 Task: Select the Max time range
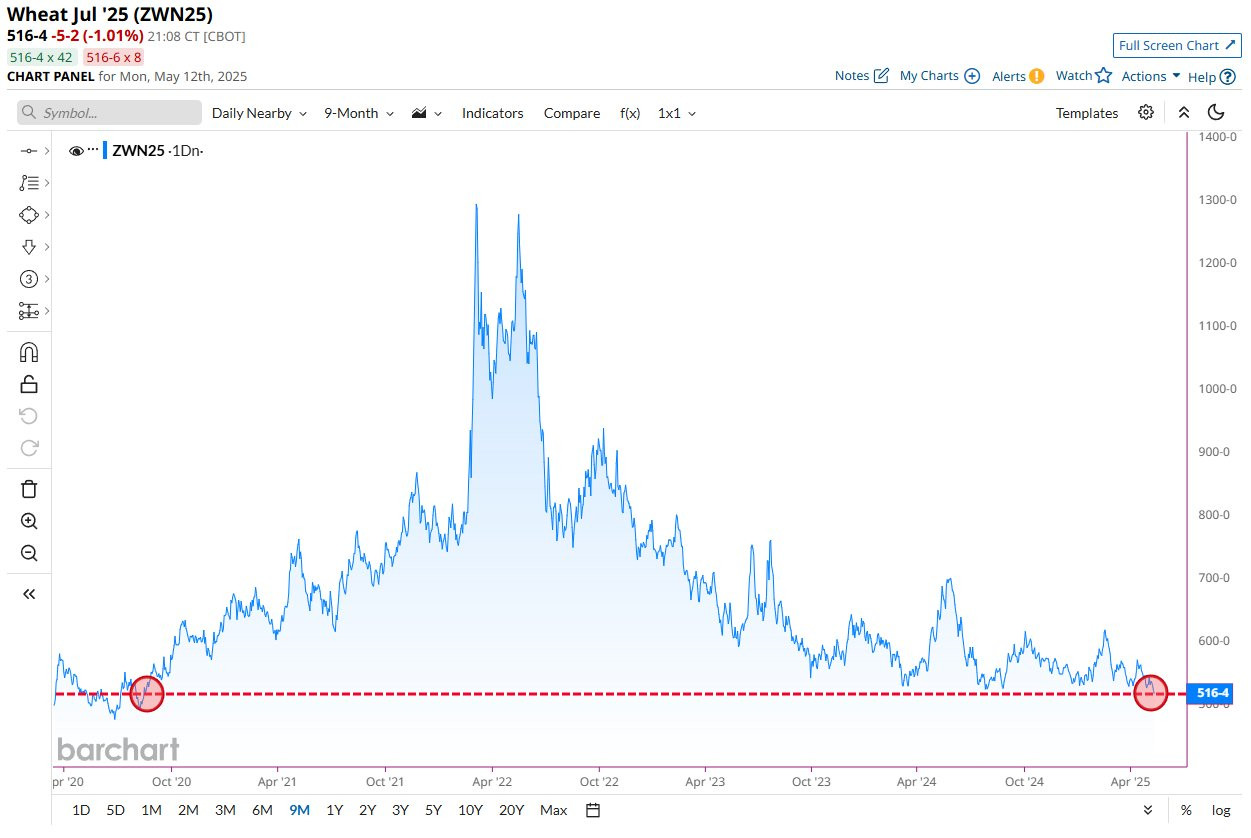click(553, 810)
